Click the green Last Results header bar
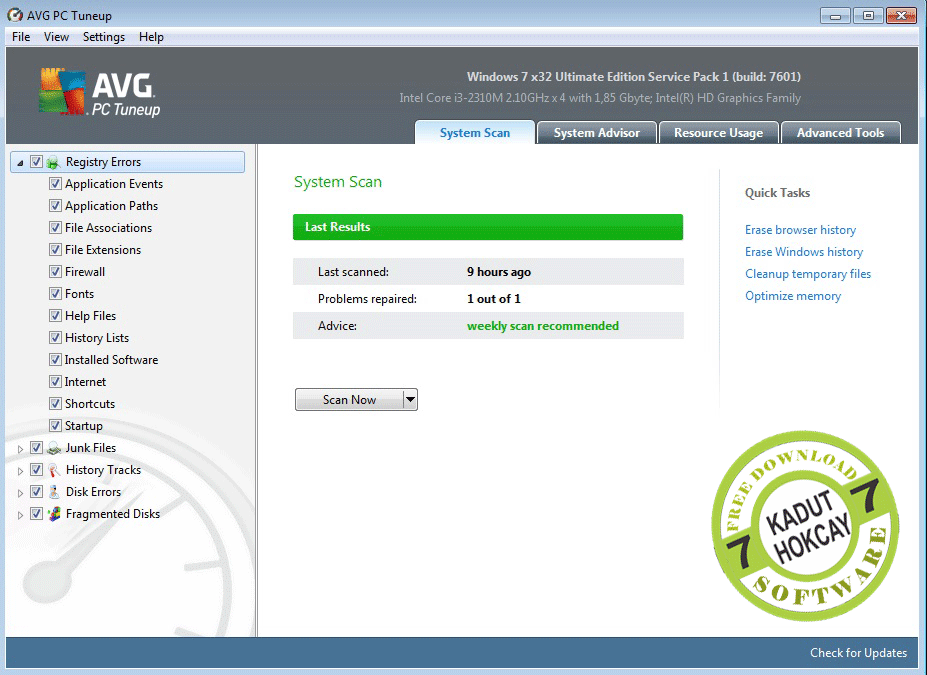Image resolution: width=927 pixels, height=675 pixels. [488, 227]
